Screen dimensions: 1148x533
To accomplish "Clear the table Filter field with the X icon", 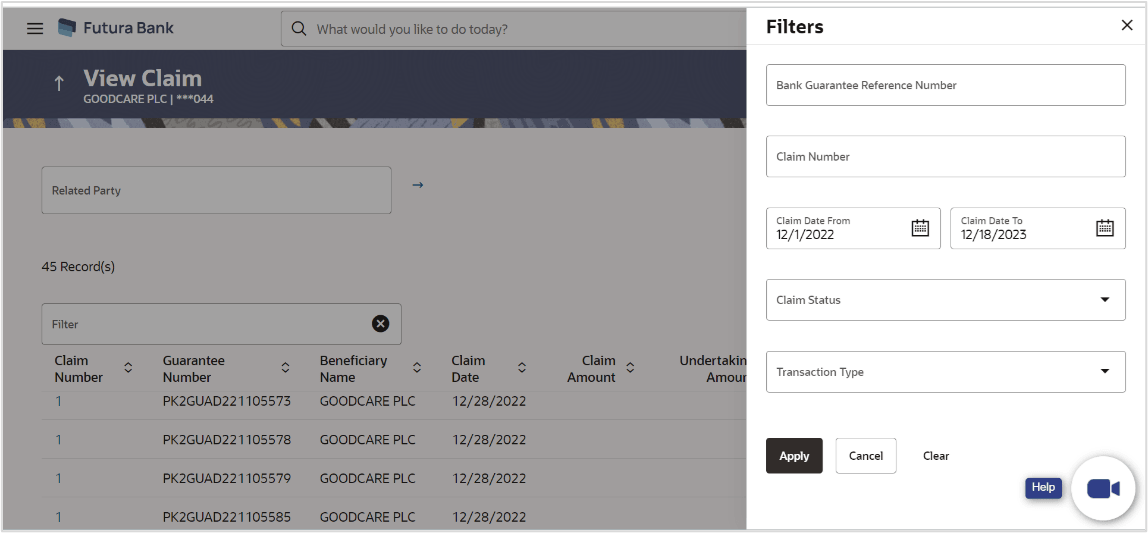I will (380, 323).
